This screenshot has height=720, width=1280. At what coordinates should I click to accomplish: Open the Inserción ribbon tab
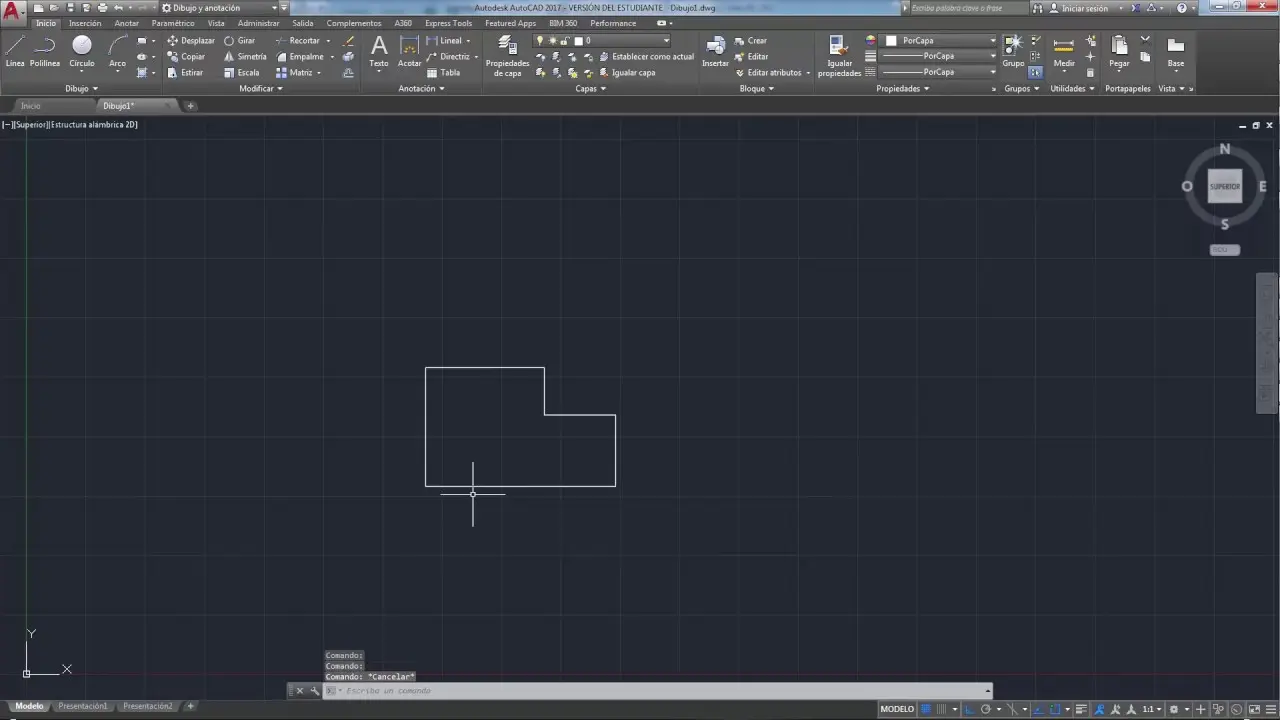coord(85,23)
